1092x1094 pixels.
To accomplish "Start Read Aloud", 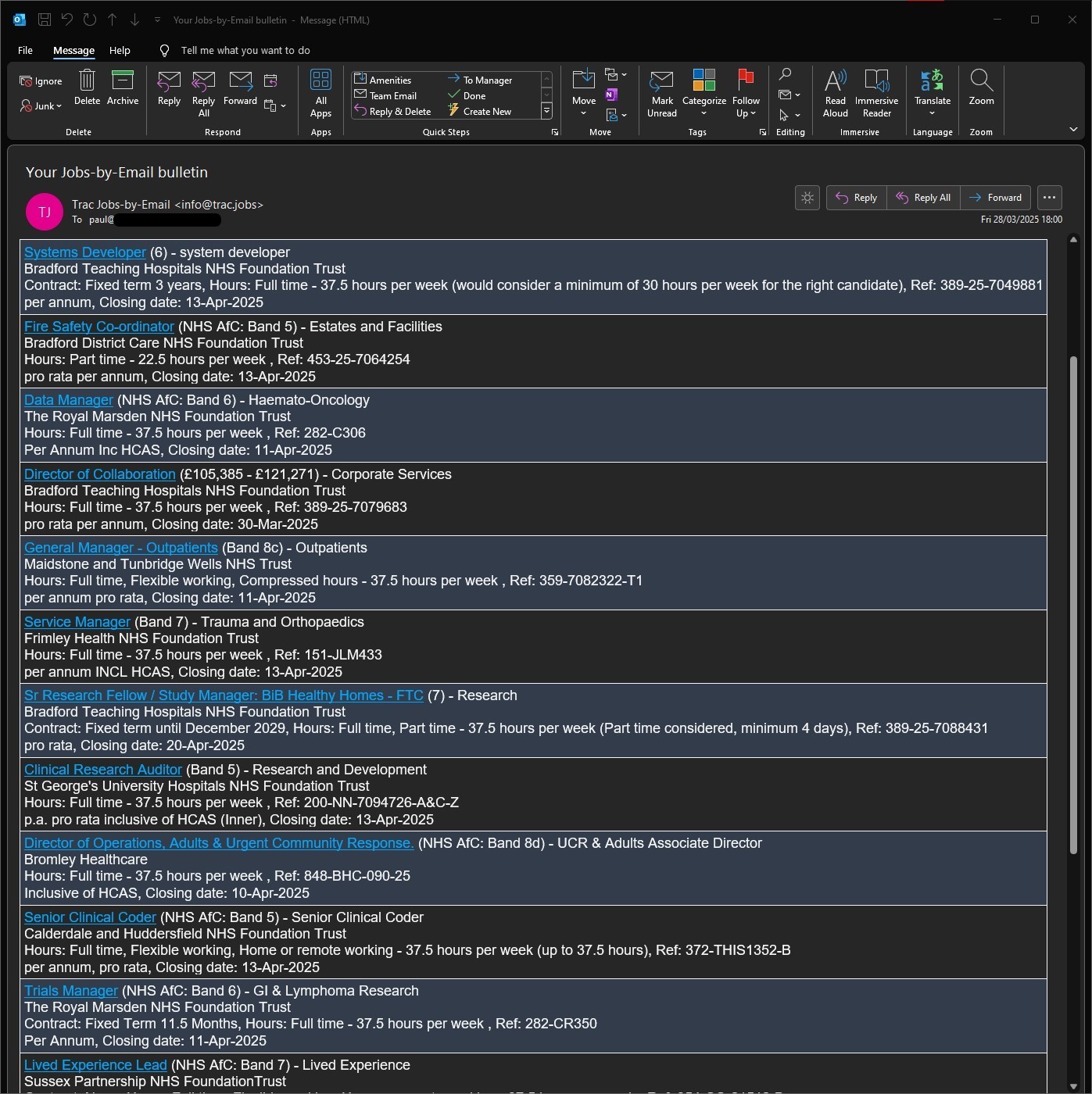I will pos(835,93).
